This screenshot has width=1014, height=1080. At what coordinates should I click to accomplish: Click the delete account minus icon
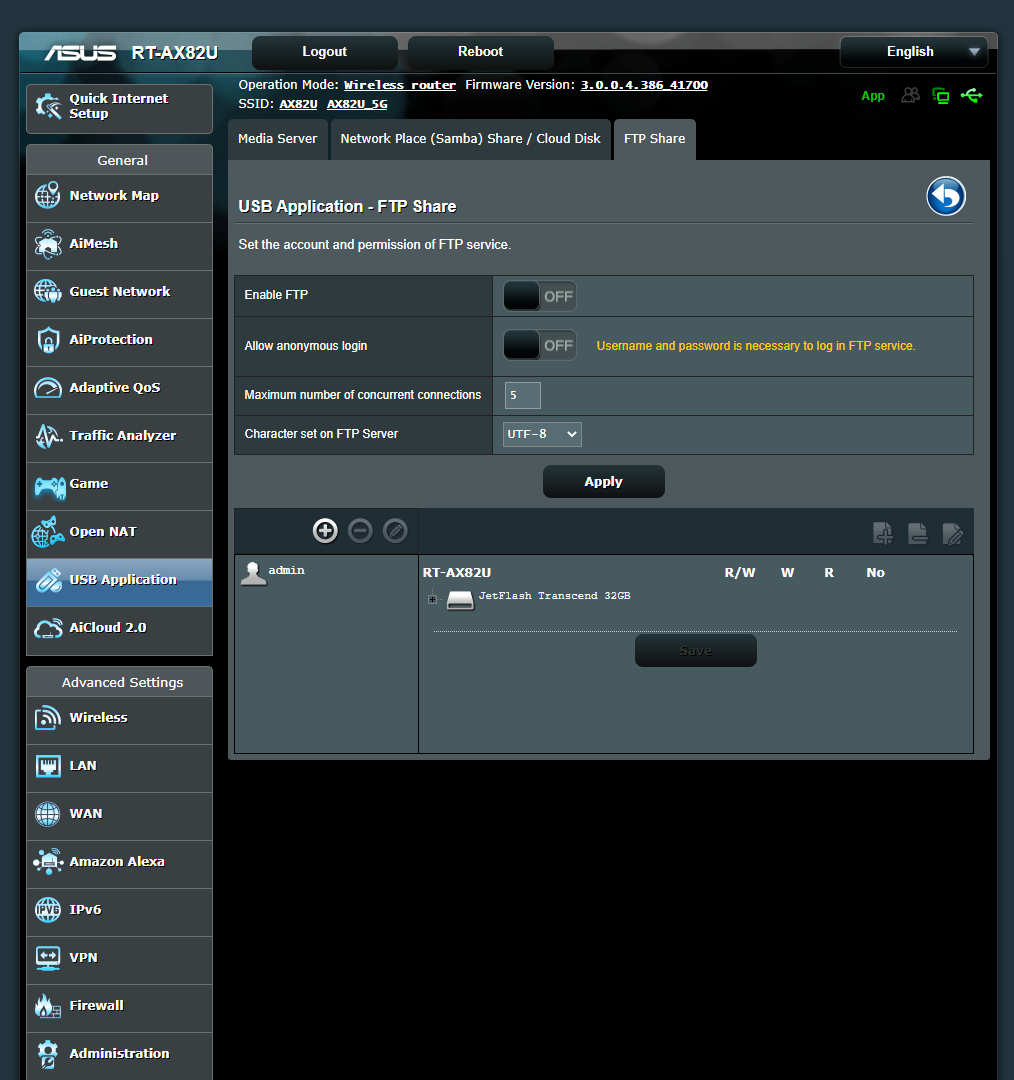coord(360,530)
